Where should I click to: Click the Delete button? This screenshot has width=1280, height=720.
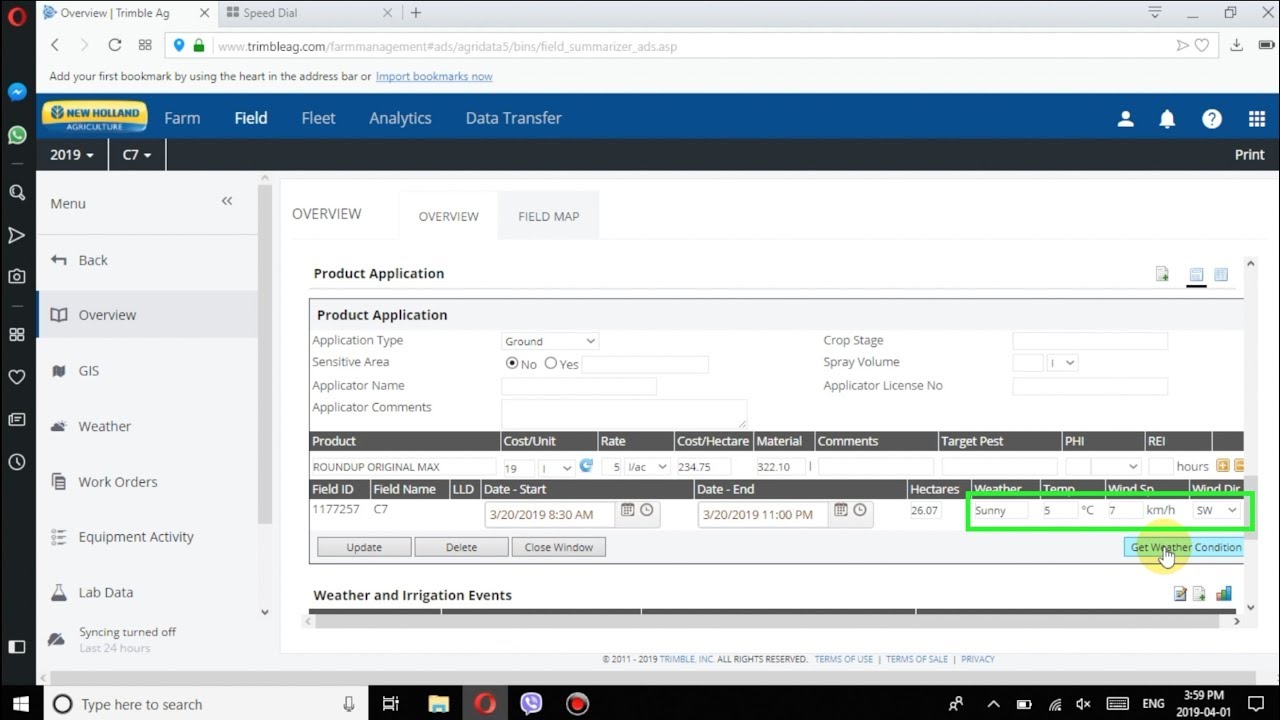461,547
